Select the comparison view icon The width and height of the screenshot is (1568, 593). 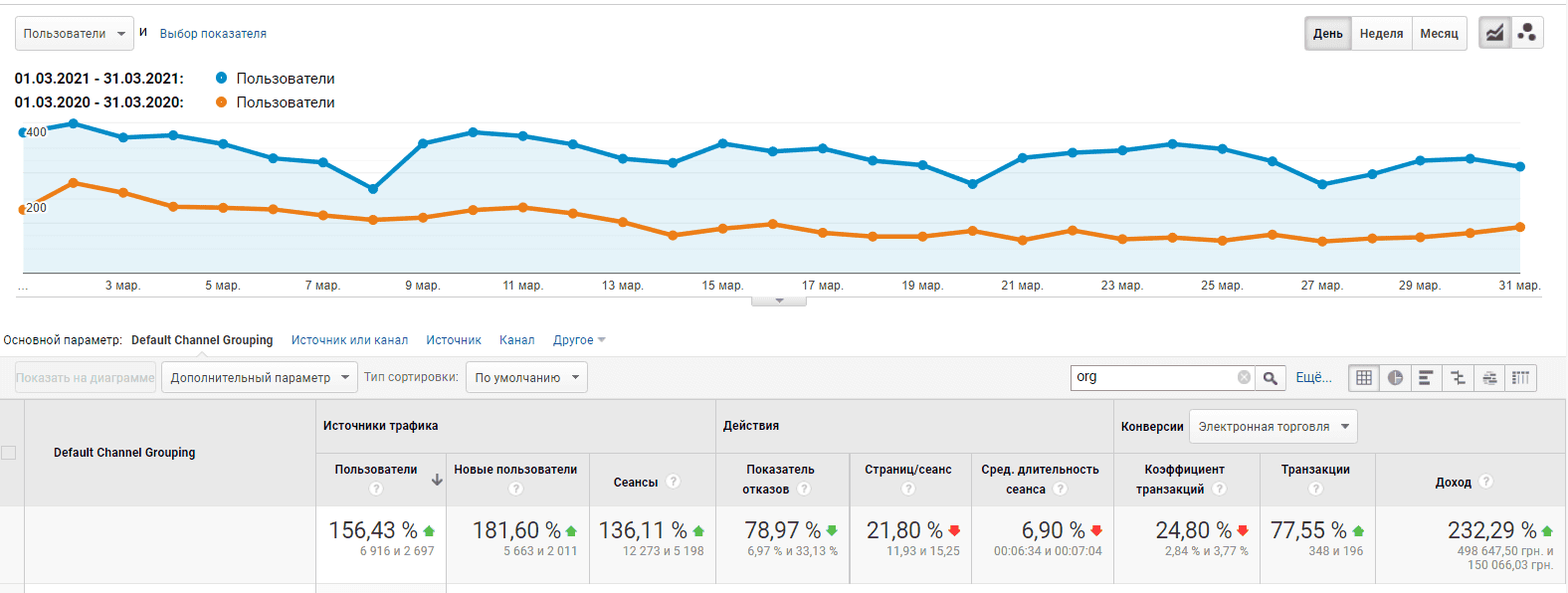point(1459,378)
